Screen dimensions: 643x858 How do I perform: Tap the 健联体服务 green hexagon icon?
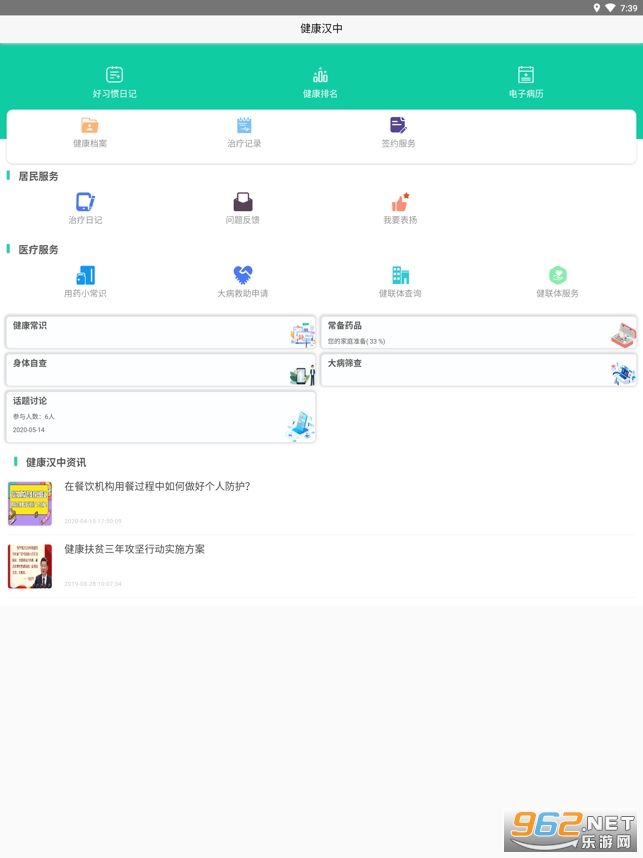(x=558, y=275)
